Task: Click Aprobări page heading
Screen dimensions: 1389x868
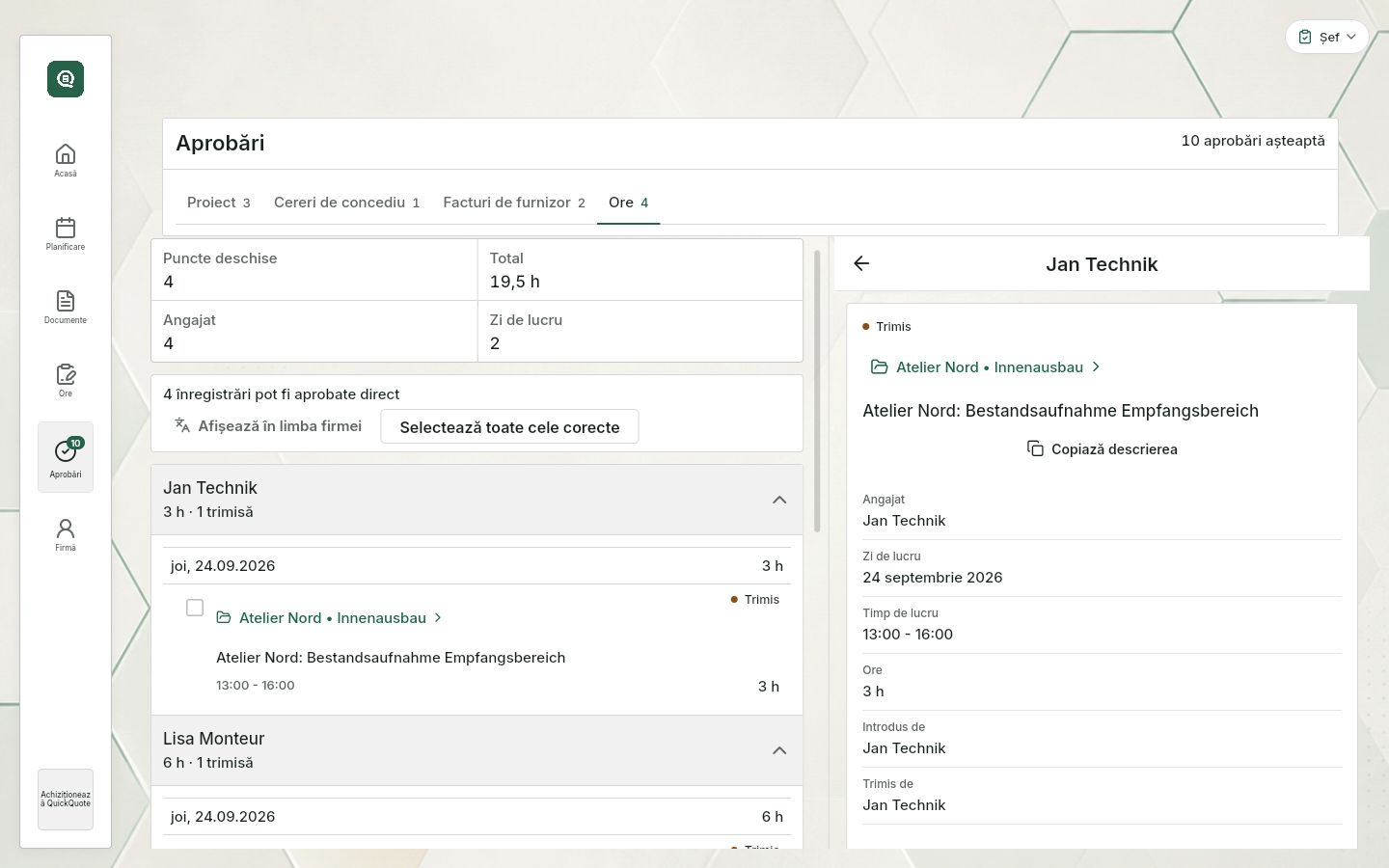Action: [x=220, y=143]
